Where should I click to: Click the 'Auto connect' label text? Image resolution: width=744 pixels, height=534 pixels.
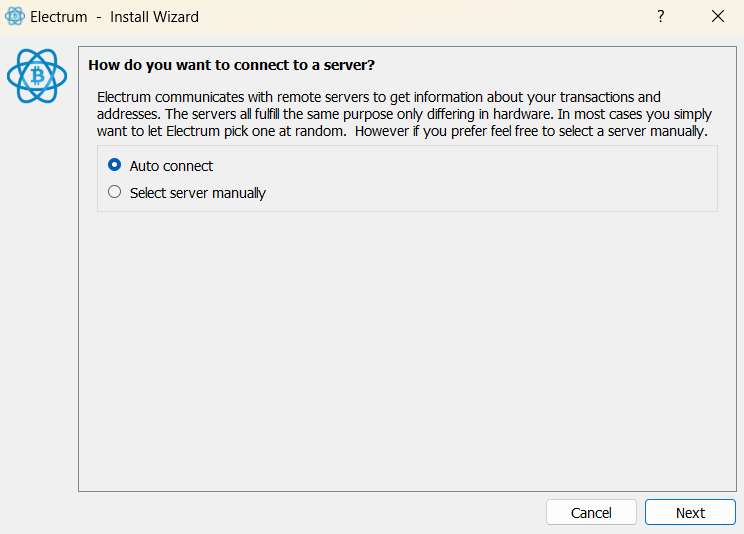(171, 166)
